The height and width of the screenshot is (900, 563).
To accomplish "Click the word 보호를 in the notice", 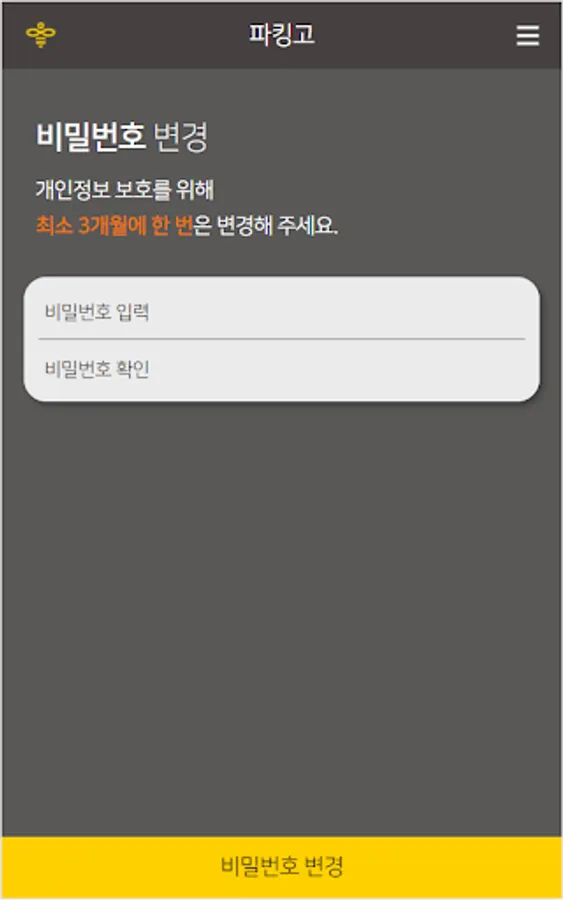I will [x=143, y=189].
